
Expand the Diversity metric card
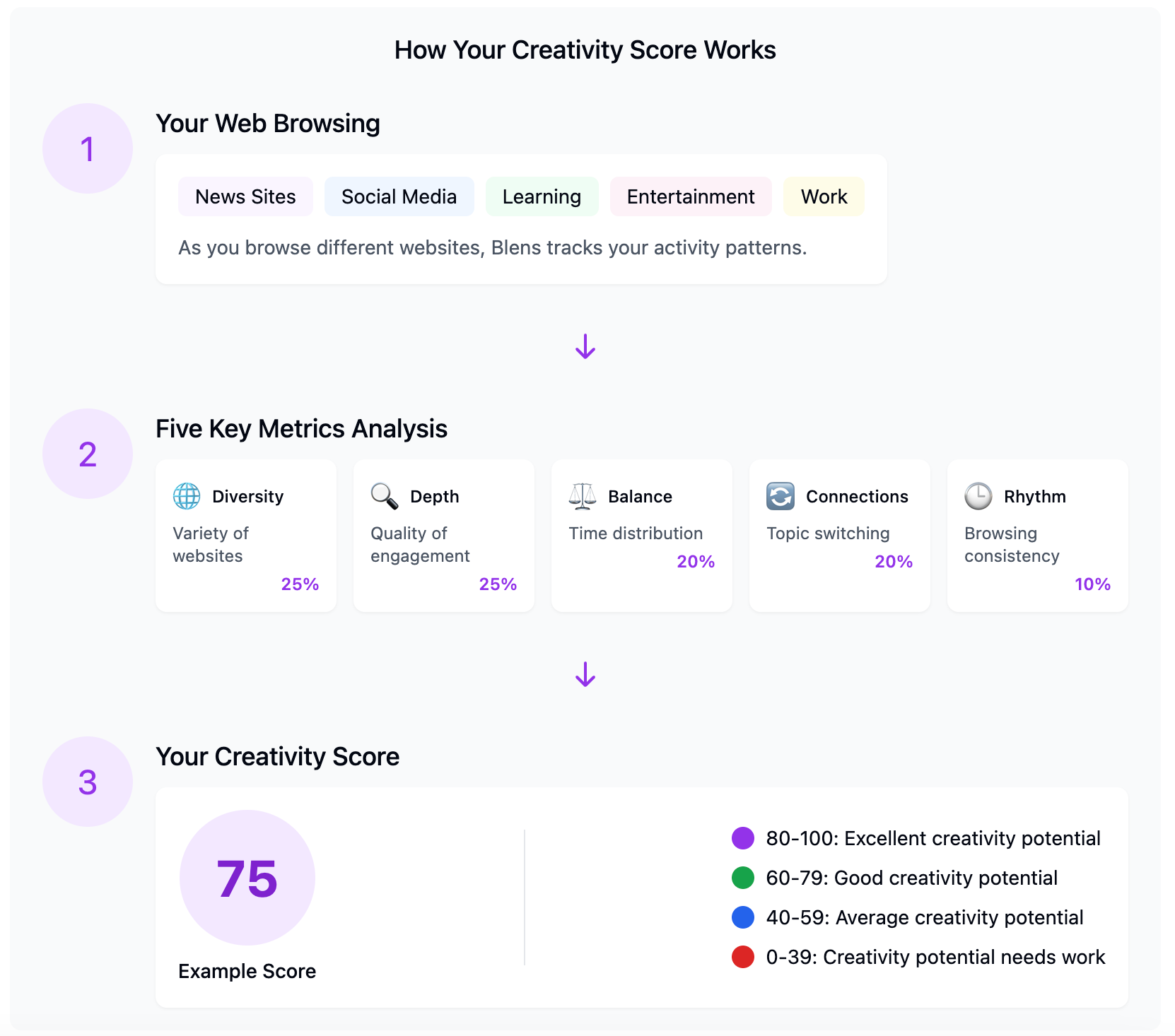click(245, 536)
